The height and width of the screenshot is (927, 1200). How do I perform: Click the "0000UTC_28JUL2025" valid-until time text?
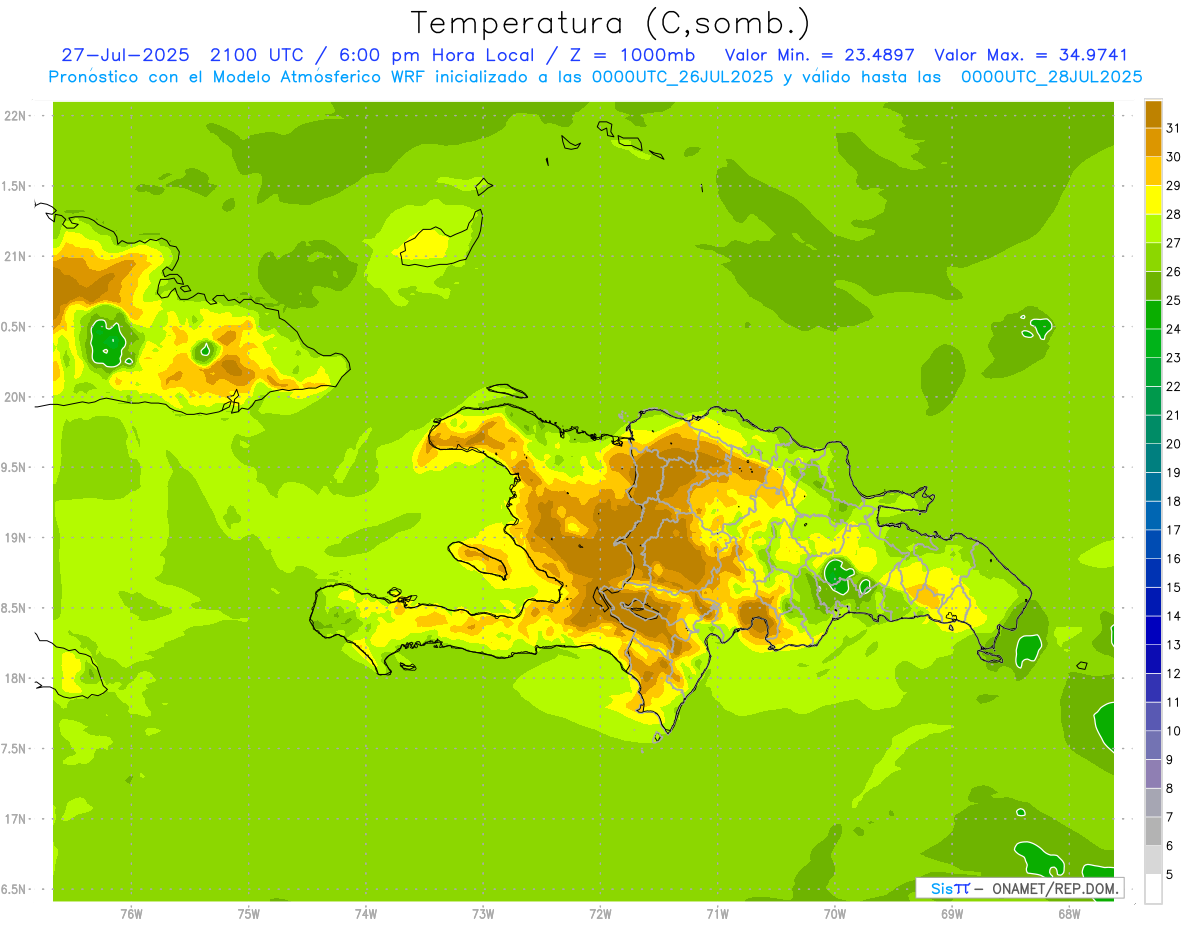[x=1050, y=76]
